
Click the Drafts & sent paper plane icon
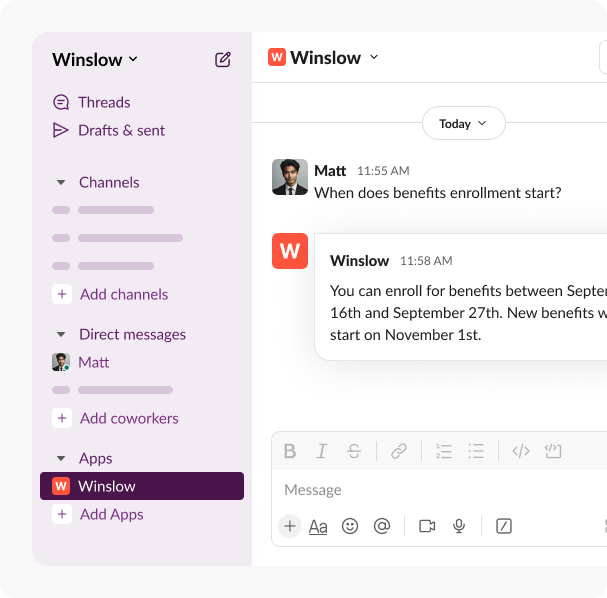tap(60, 130)
